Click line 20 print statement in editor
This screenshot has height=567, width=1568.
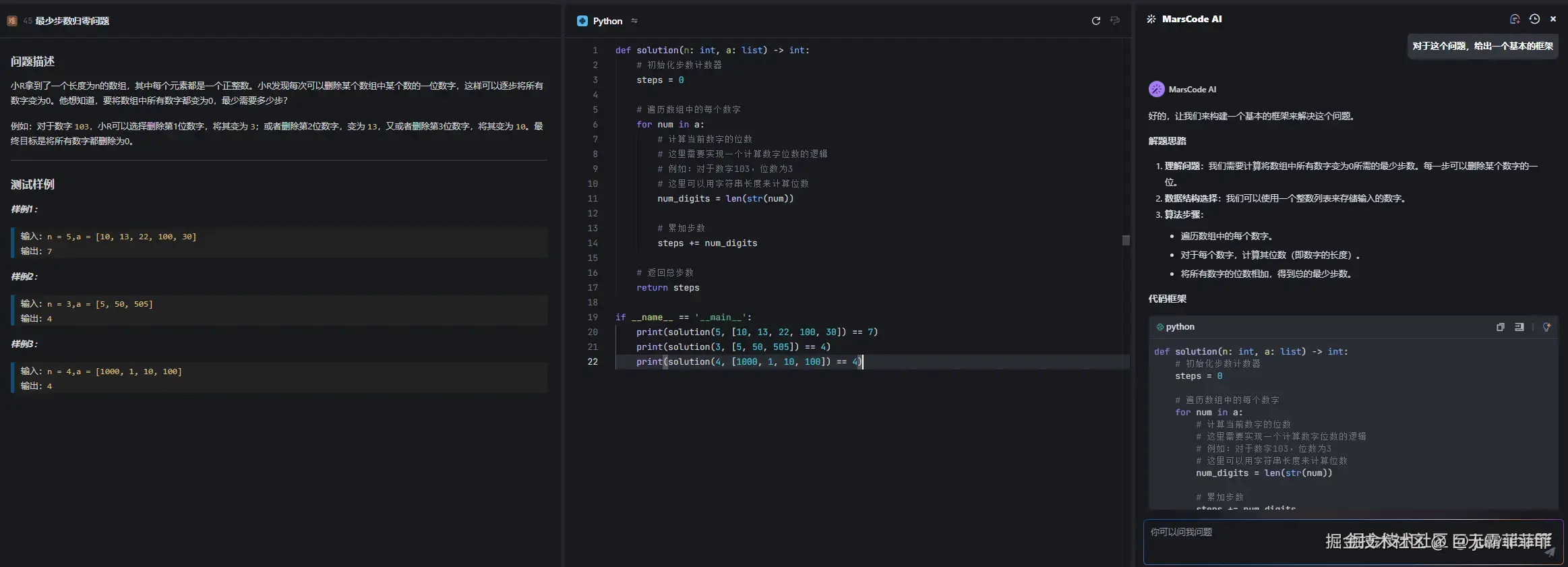coord(757,332)
